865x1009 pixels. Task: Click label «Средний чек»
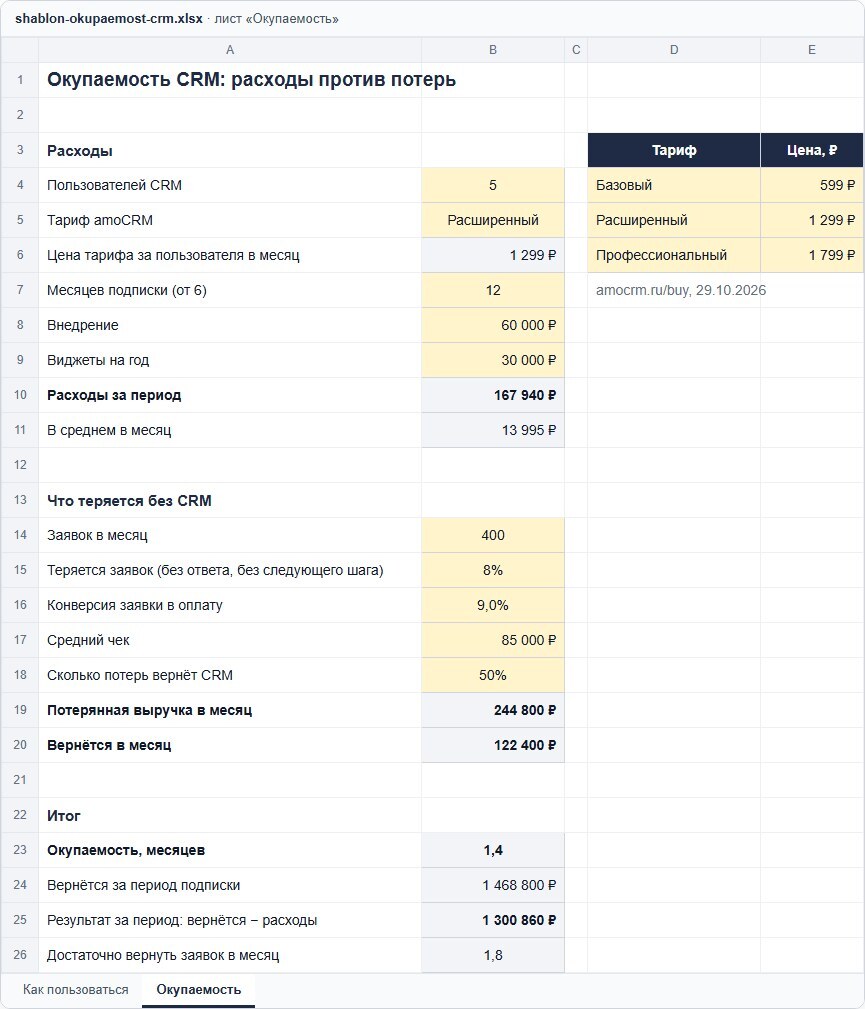point(88,640)
